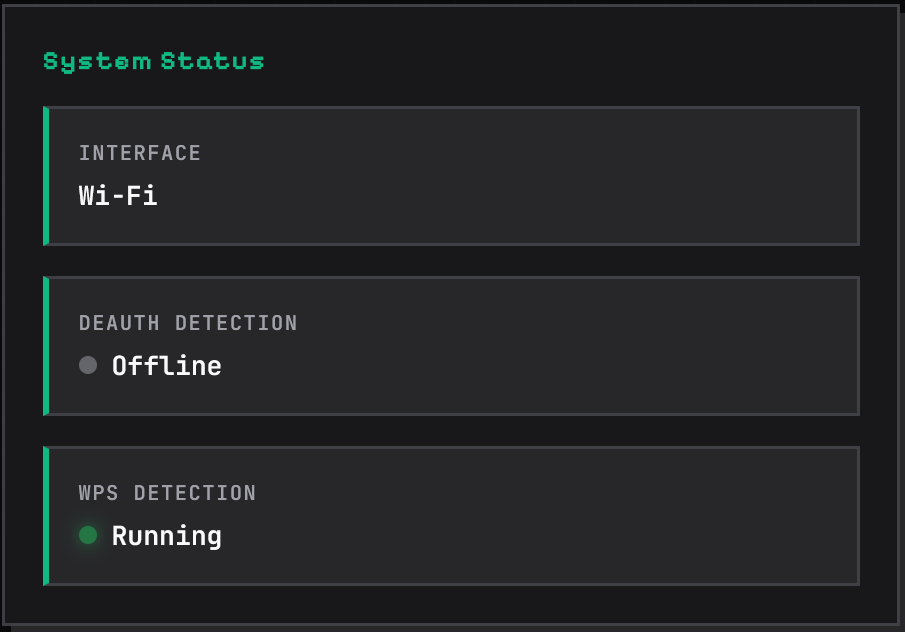Select the System Status heading
905x632 pixels.
[154, 62]
